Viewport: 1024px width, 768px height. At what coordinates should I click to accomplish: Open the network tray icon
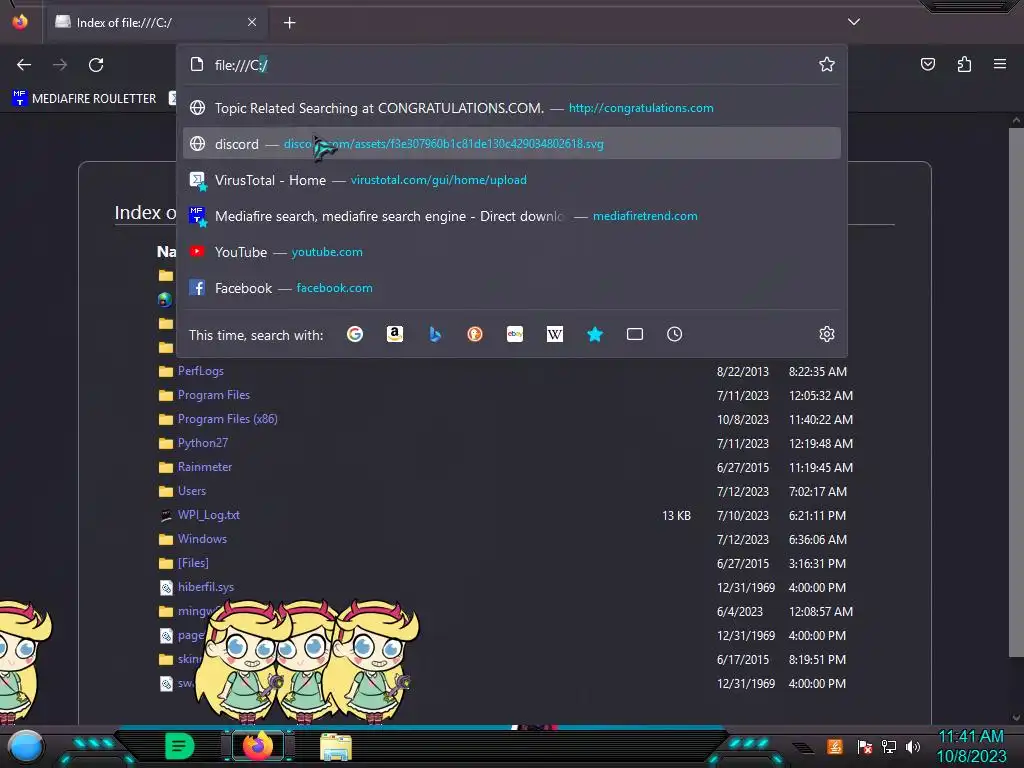(x=889, y=746)
